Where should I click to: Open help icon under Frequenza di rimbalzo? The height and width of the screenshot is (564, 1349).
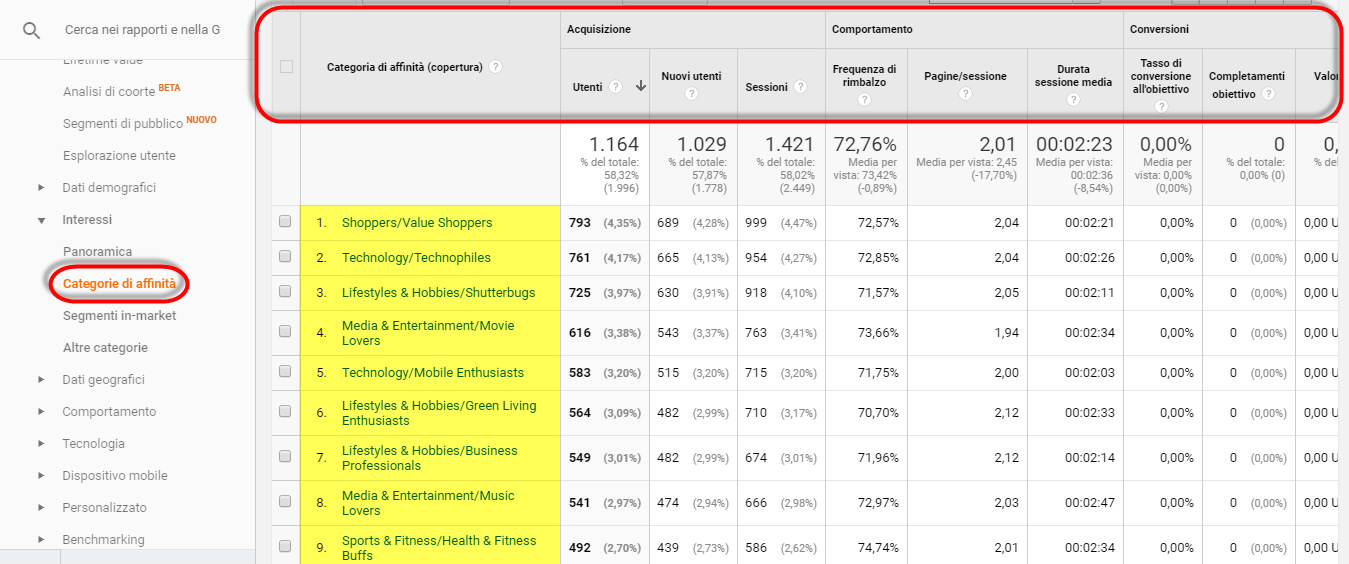pos(864,100)
